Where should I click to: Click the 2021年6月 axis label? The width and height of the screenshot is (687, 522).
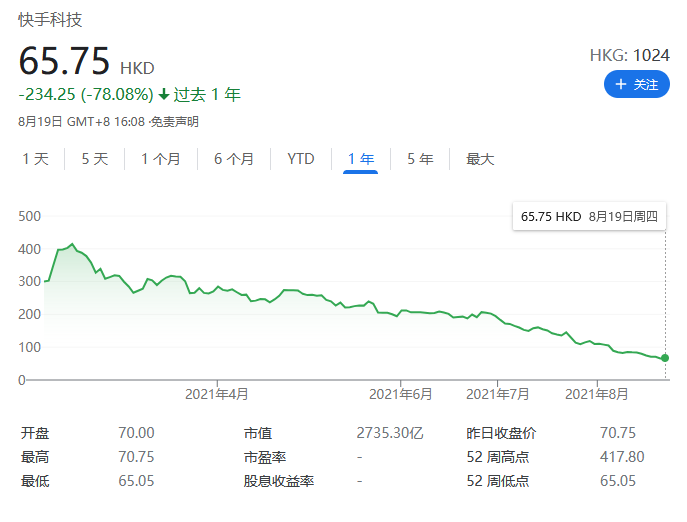coord(401,394)
